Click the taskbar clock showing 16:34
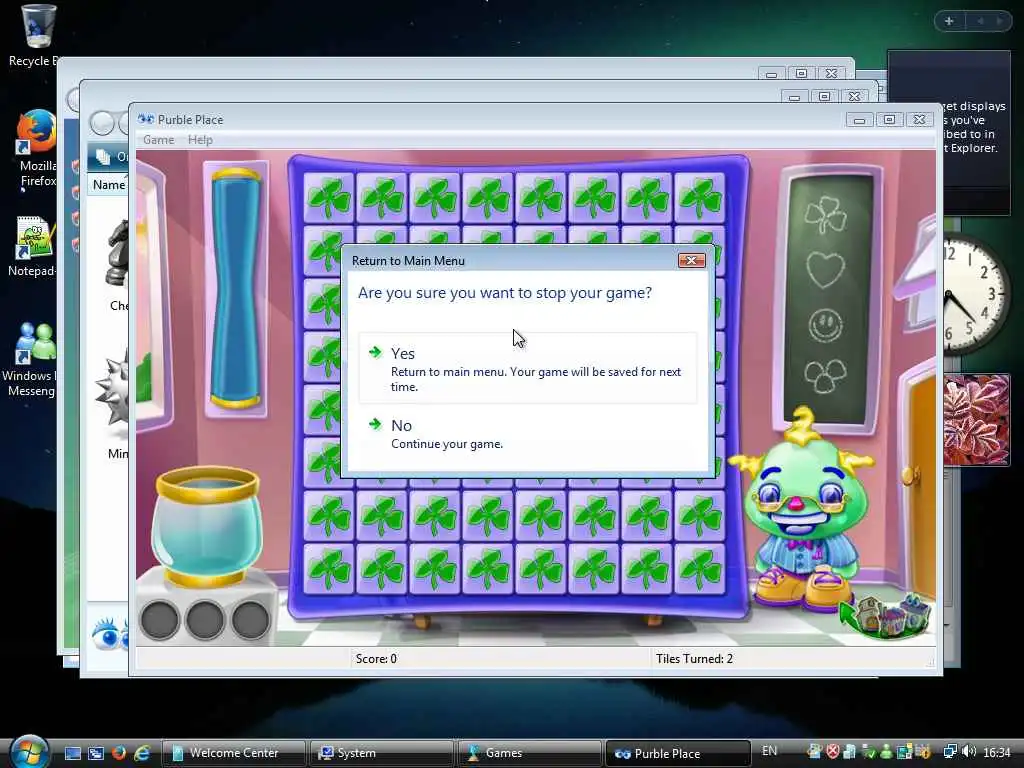 [x=997, y=752]
